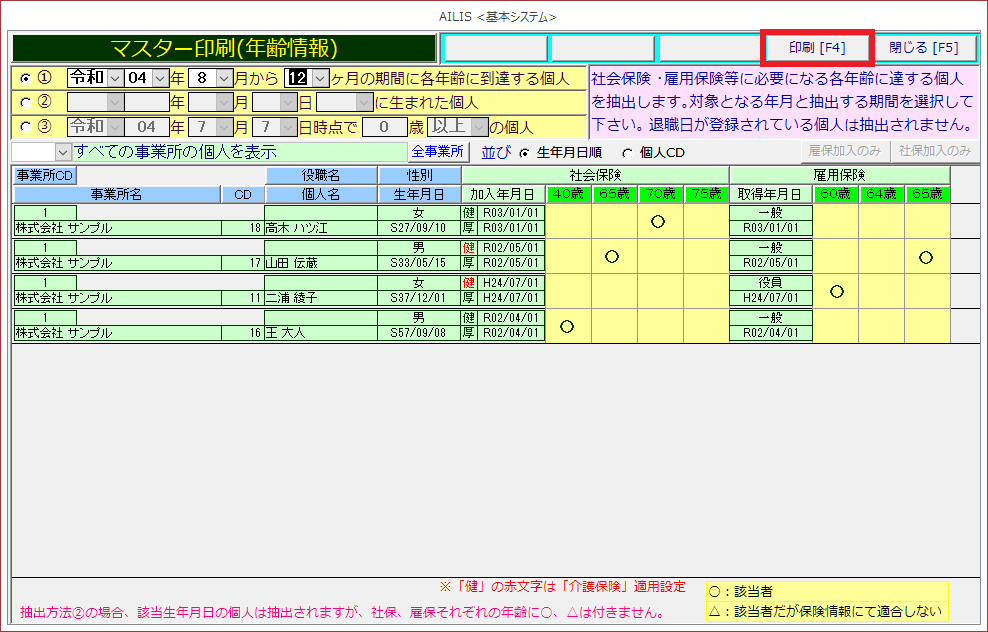Image resolution: width=988 pixels, height=632 pixels.
Task: Sort list by 個人CD radio option
Action: pyautogui.click(x=628, y=153)
